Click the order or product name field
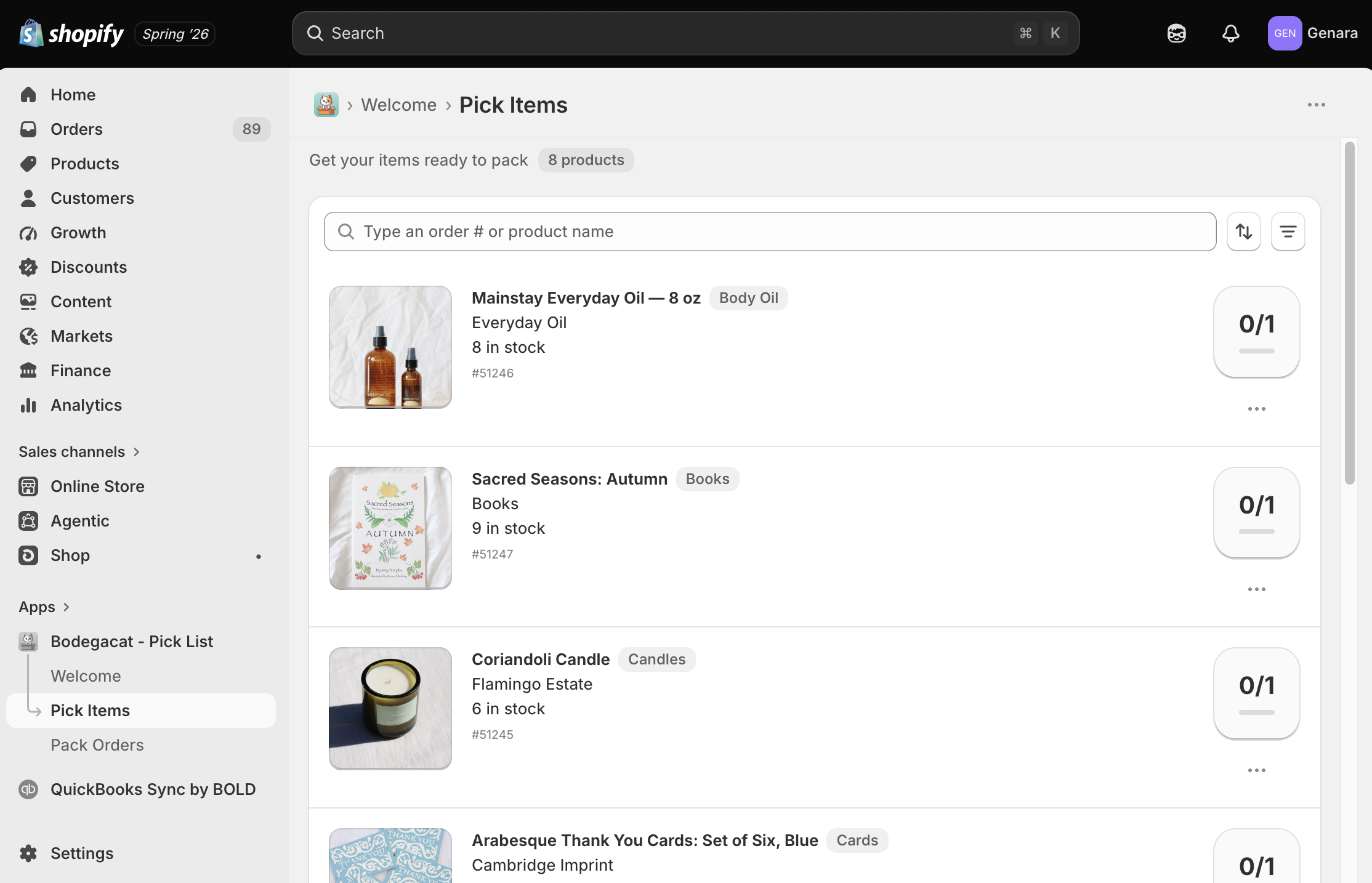The image size is (1372, 883). [x=770, y=232]
